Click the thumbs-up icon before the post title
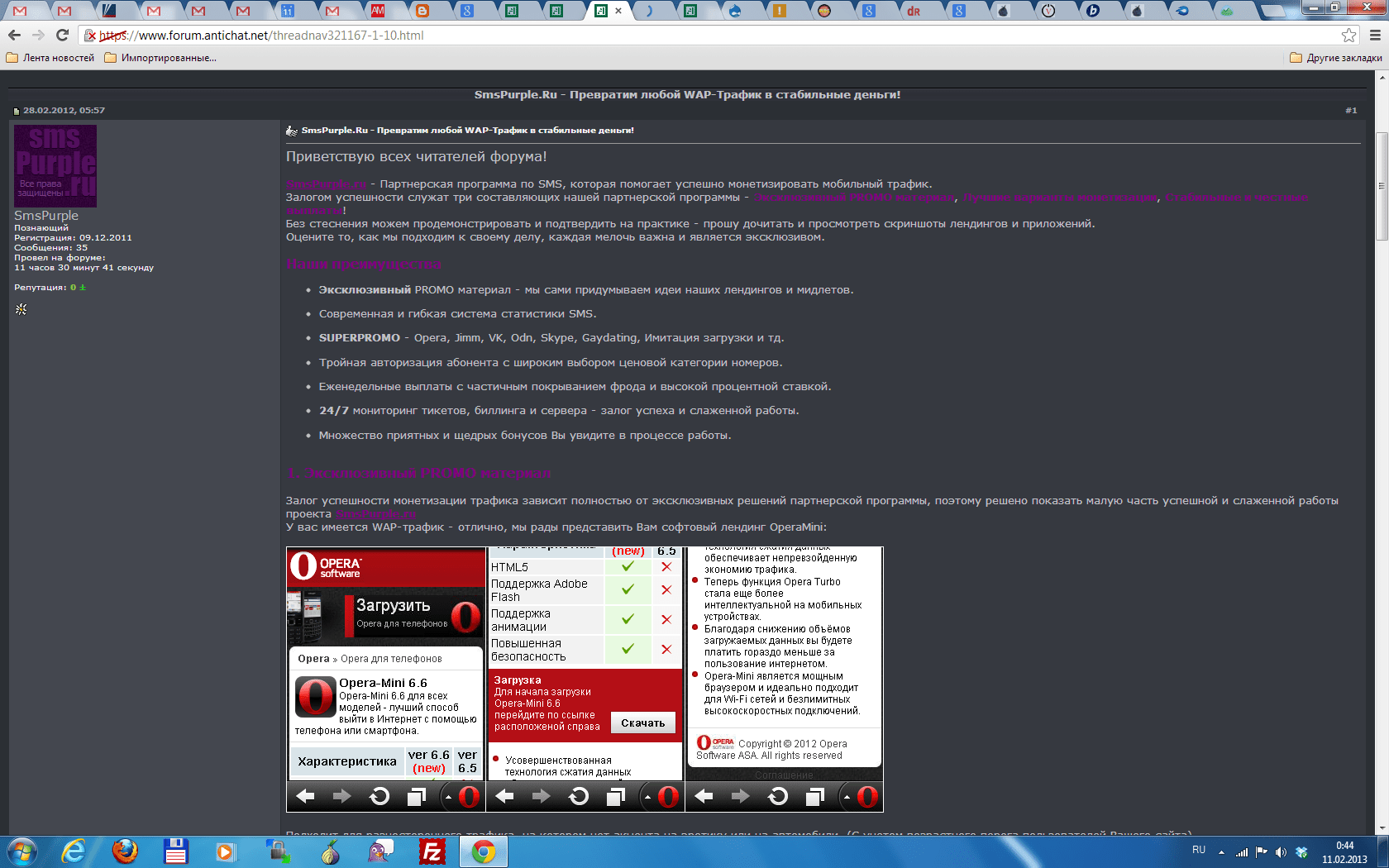This screenshot has width=1389, height=868. [x=291, y=131]
